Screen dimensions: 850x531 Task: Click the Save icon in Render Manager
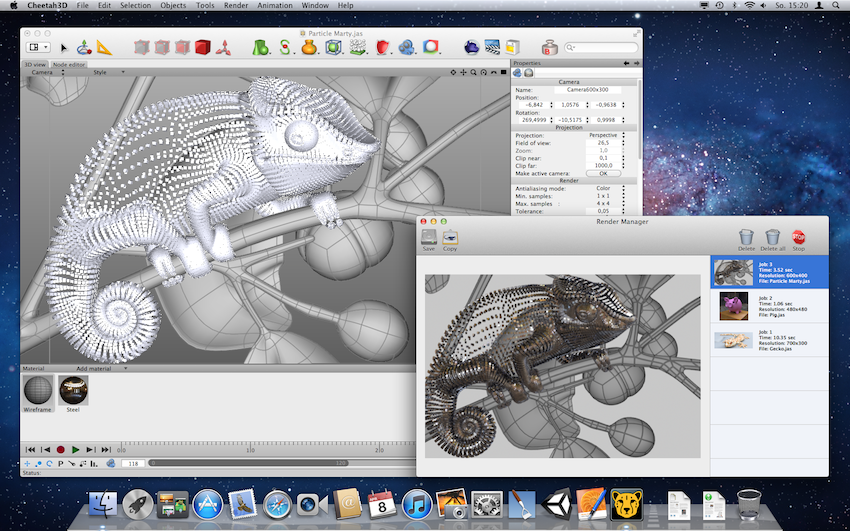pos(429,238)
